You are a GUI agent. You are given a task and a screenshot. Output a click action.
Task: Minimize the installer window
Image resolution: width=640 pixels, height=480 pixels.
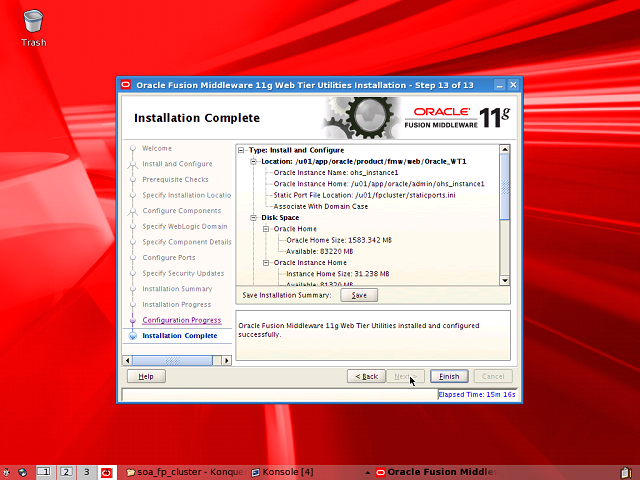pos(500,85)
